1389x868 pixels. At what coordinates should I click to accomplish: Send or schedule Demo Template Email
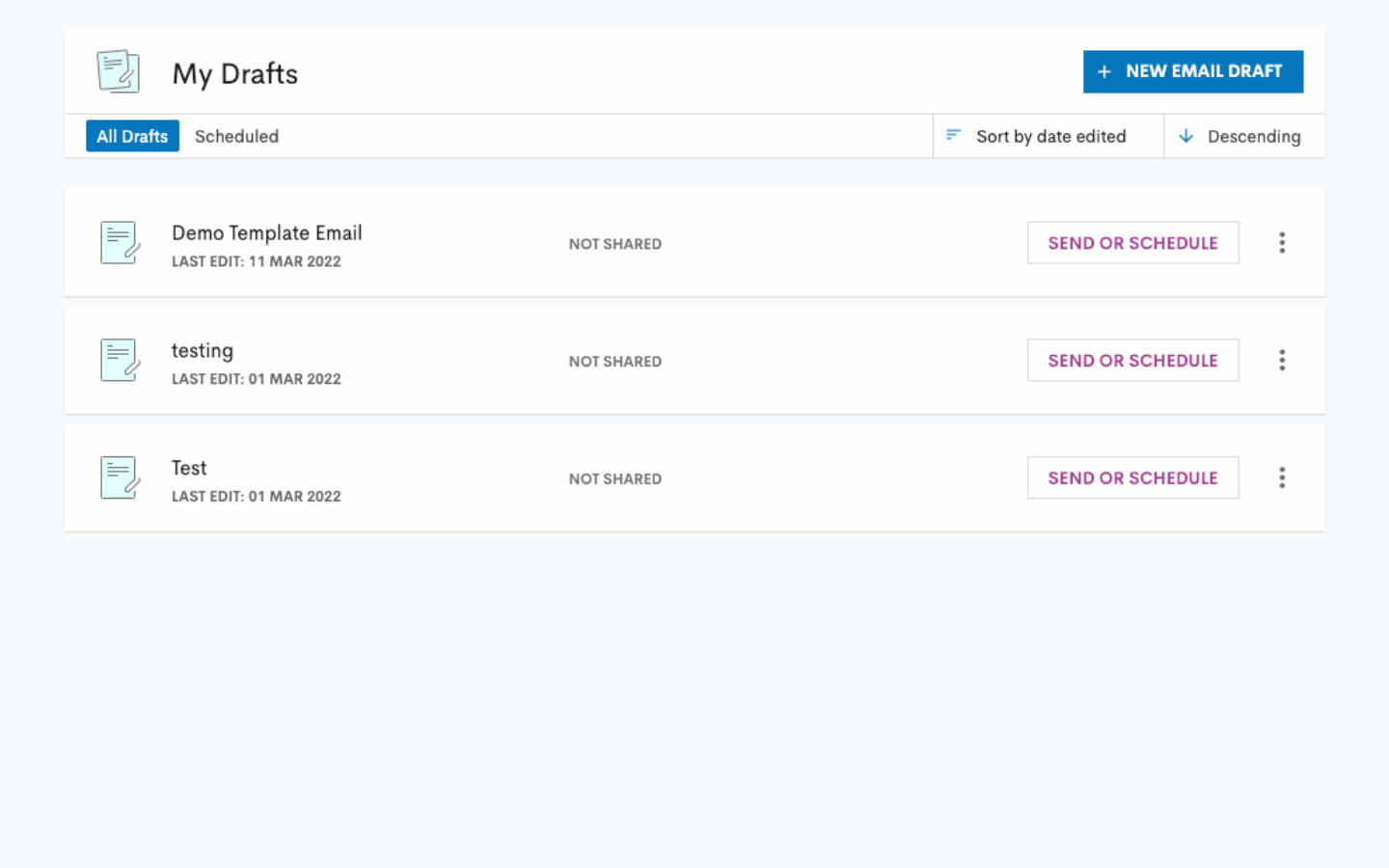[1133, 243]
